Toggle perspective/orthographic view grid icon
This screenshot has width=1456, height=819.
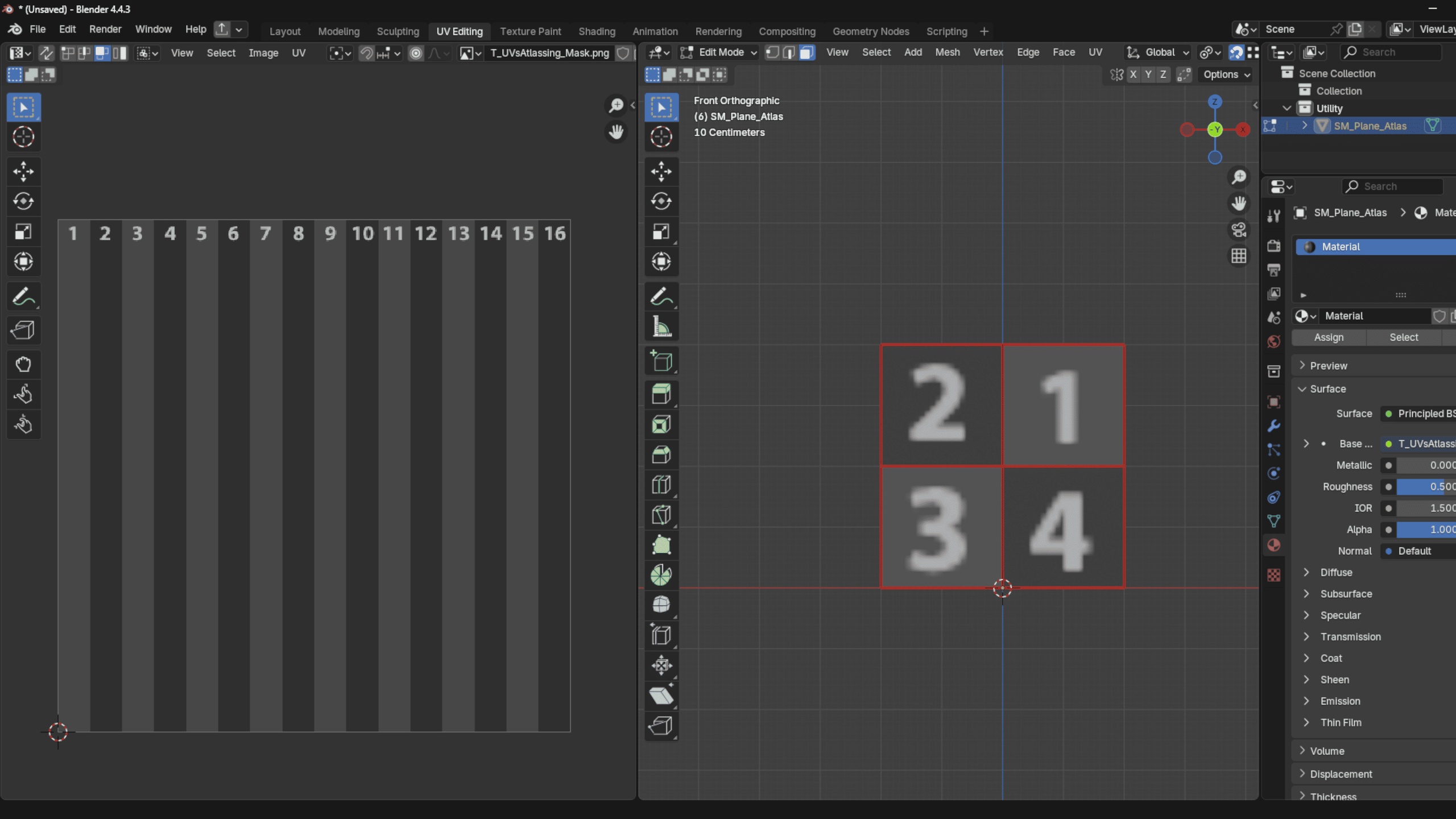point(1239,256)
